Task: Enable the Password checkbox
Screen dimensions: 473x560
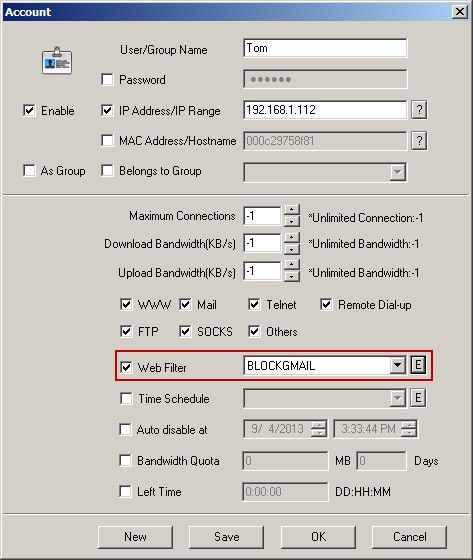Action: point(107,79)
